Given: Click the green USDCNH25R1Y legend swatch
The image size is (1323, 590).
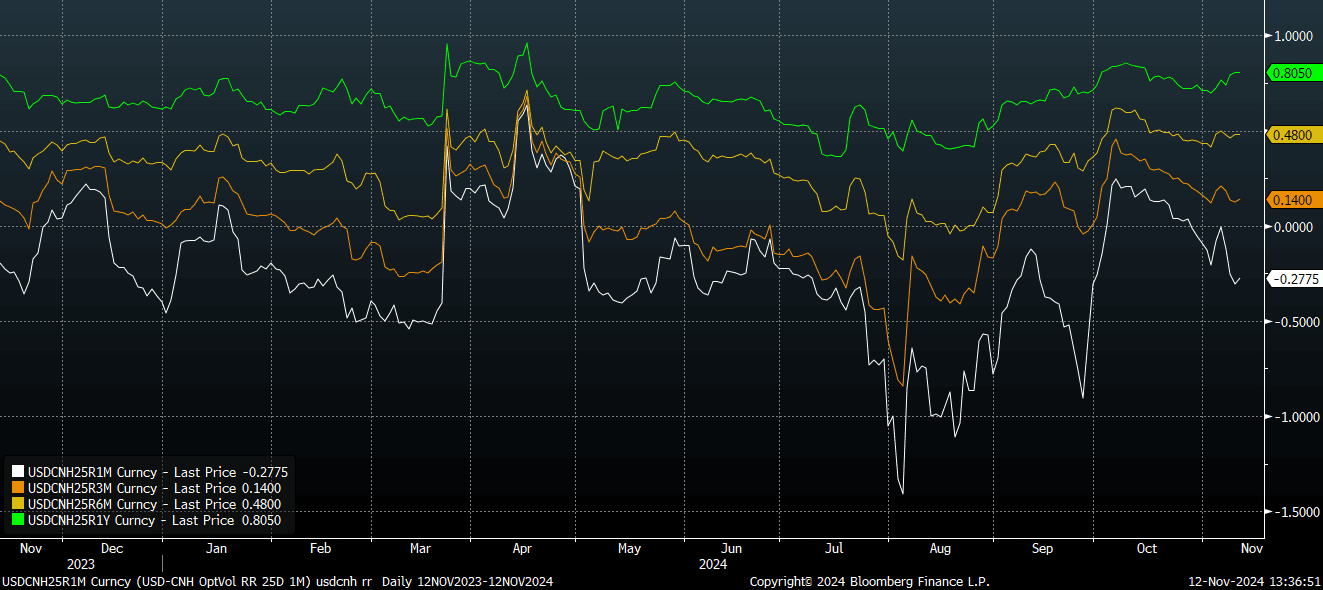Looking at the screenshot, I should tap(17, 520).
